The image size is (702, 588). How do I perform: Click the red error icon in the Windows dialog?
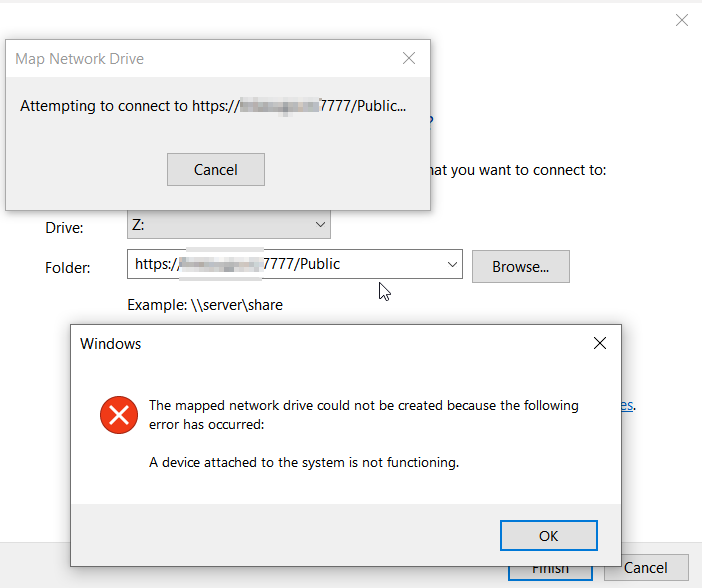pos(119,415)
